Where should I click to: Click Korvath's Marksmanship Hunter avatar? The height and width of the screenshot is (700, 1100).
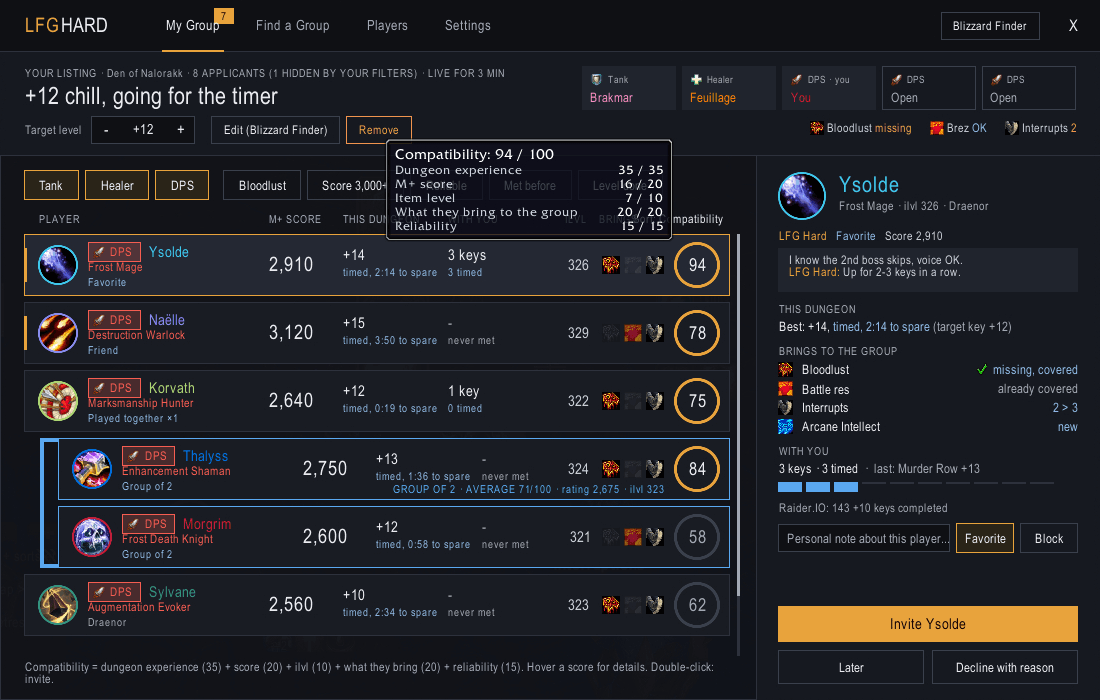(58, 401)
